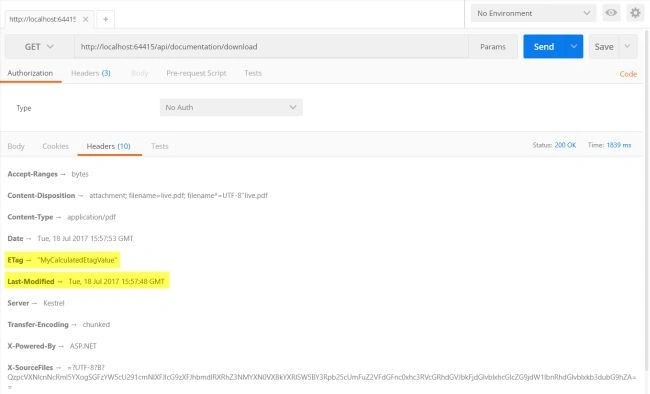
Task: Open manage environments gear icon
Action: (x=635, y=13)
